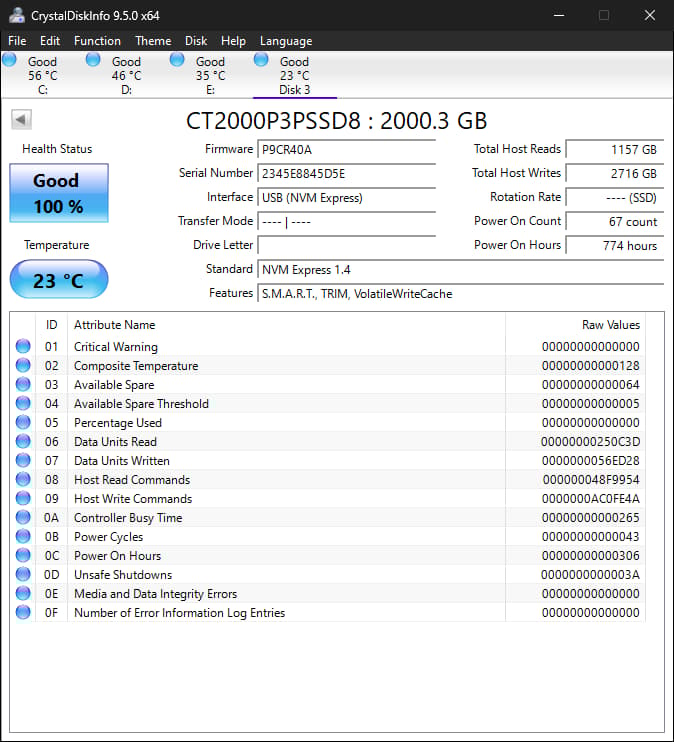Click status orb for Unsafe Shutdowns row

click(23, 574)
